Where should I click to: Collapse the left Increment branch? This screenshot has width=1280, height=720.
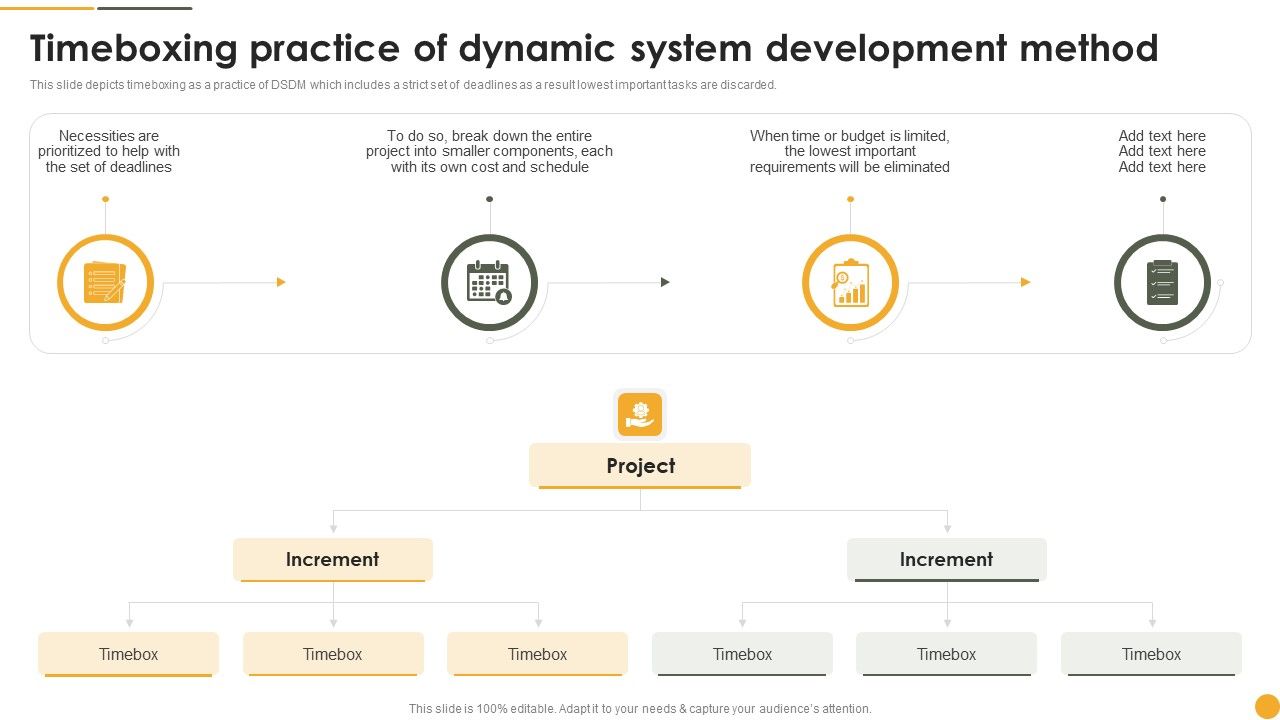(333, 559)
